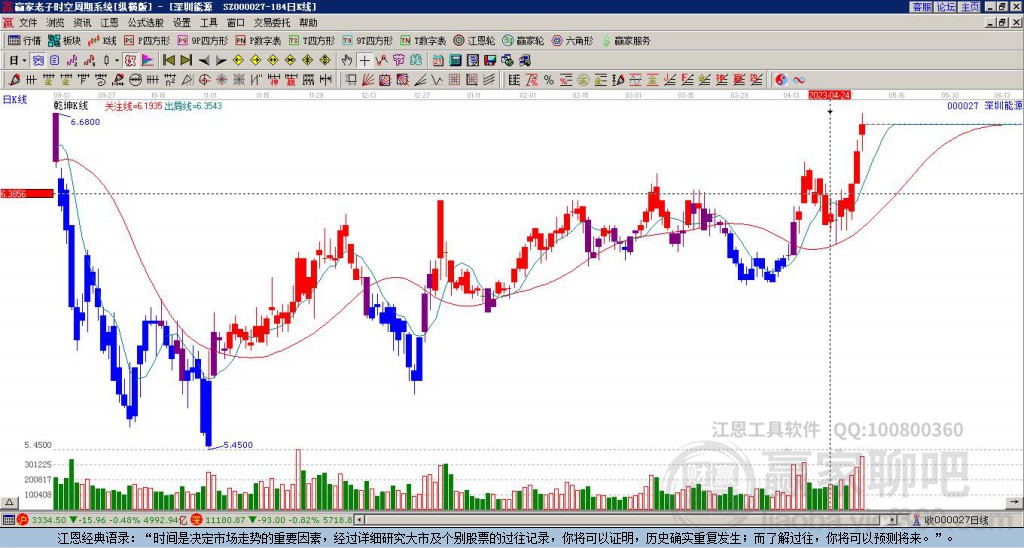Jump to last bar icon
This screenshot has width=1024, height=548.
pyautogui.click(x=186, y=61)
